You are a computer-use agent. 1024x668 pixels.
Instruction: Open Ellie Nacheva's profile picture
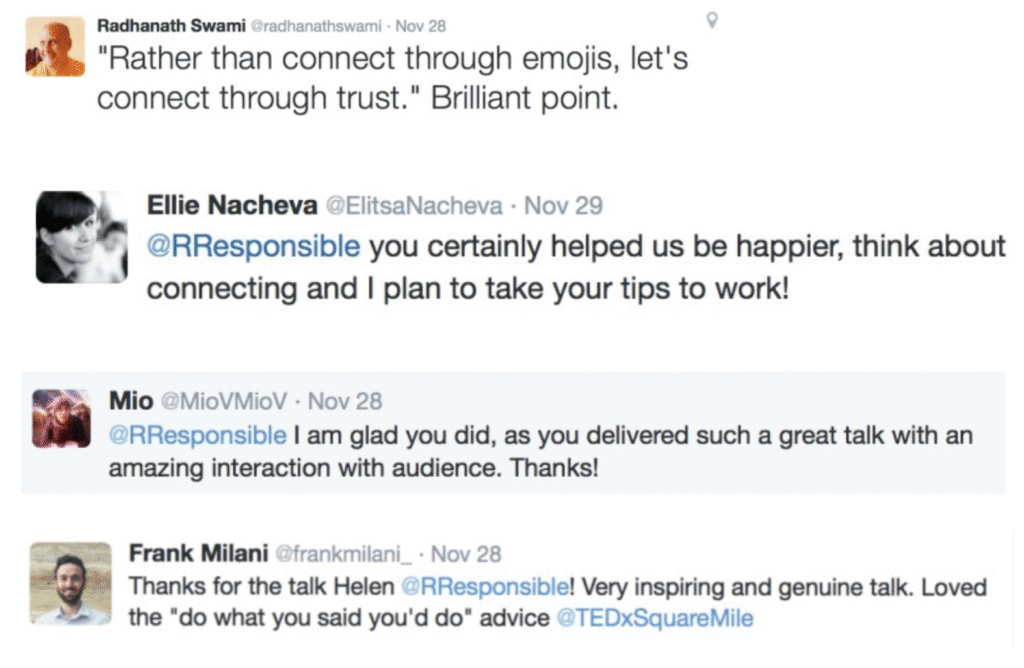coord(82,237)
